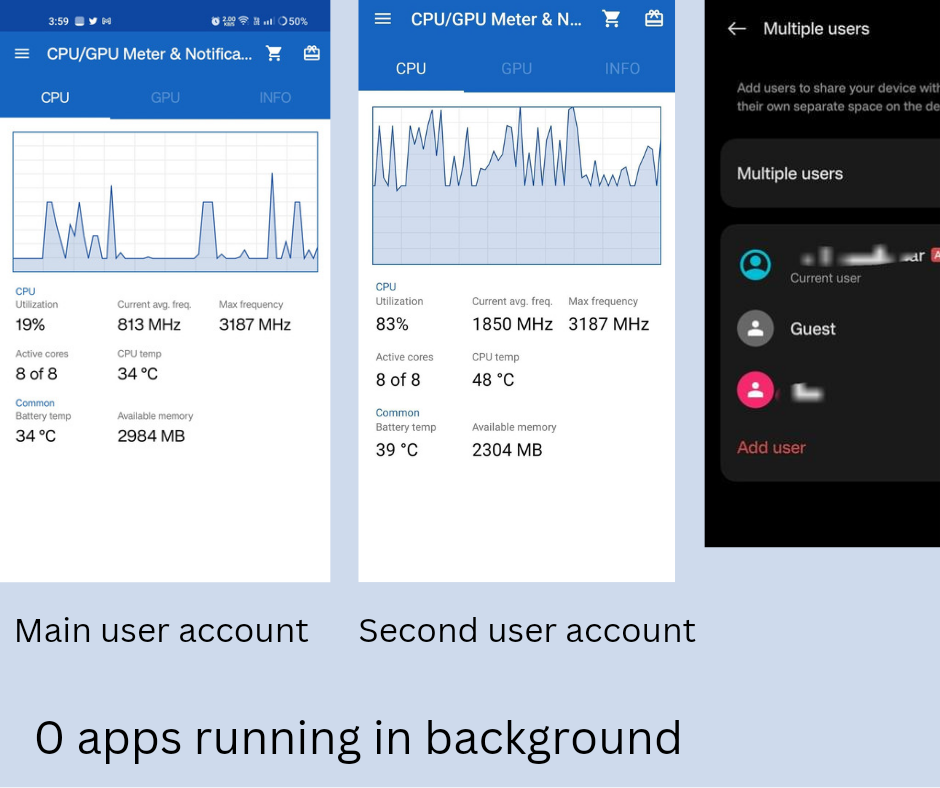Image resolution: width=940 pixels, height=788 pixels.
Task: Tap the Multiple users setting card
Action: click(831, 173)
